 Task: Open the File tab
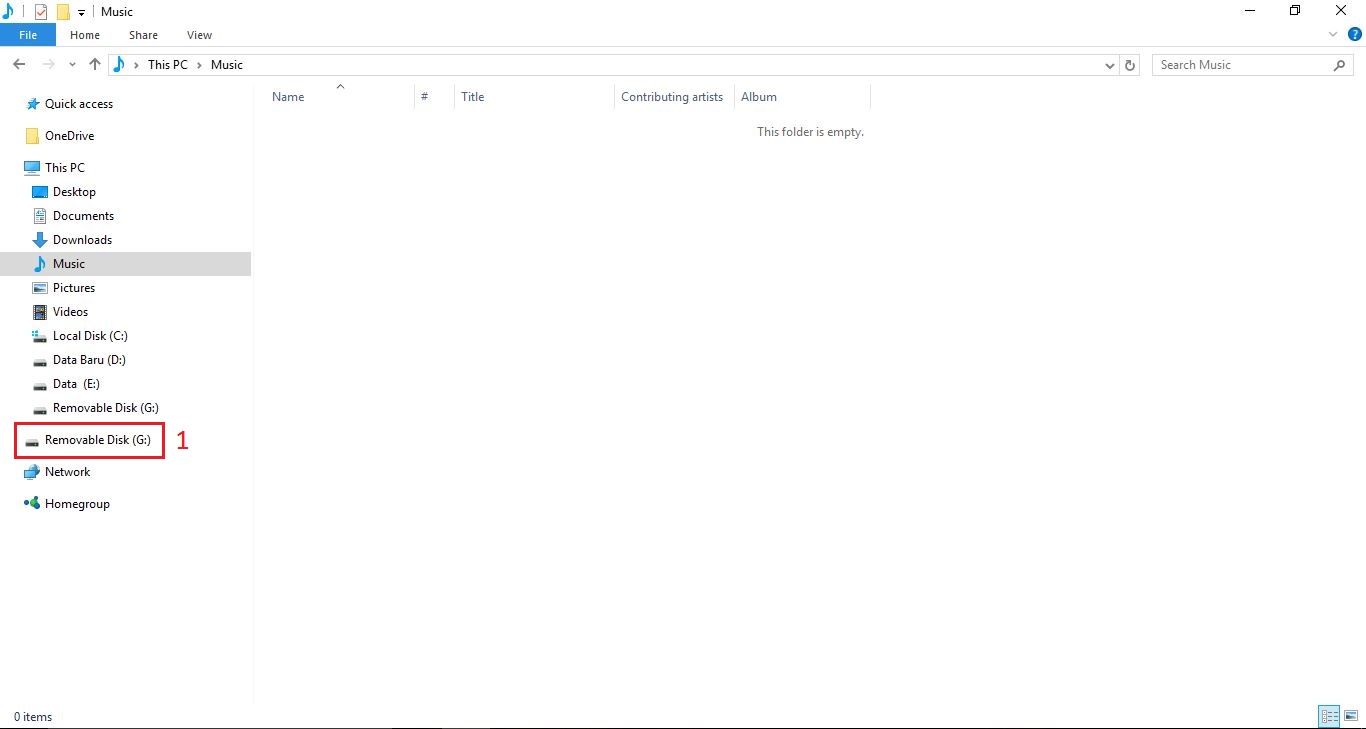coord(28,35)
